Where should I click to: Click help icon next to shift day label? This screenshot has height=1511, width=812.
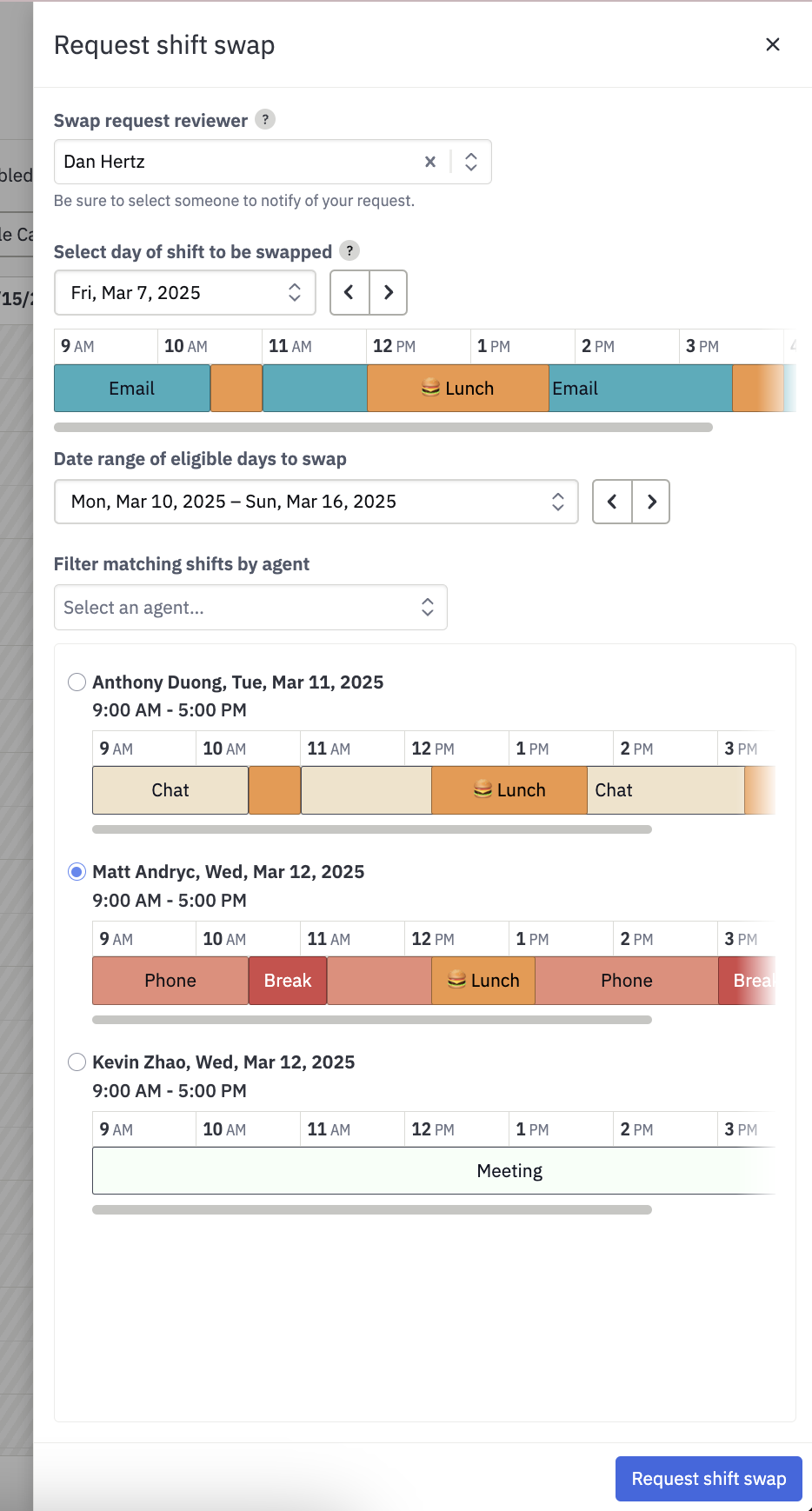tap(349, 250)
